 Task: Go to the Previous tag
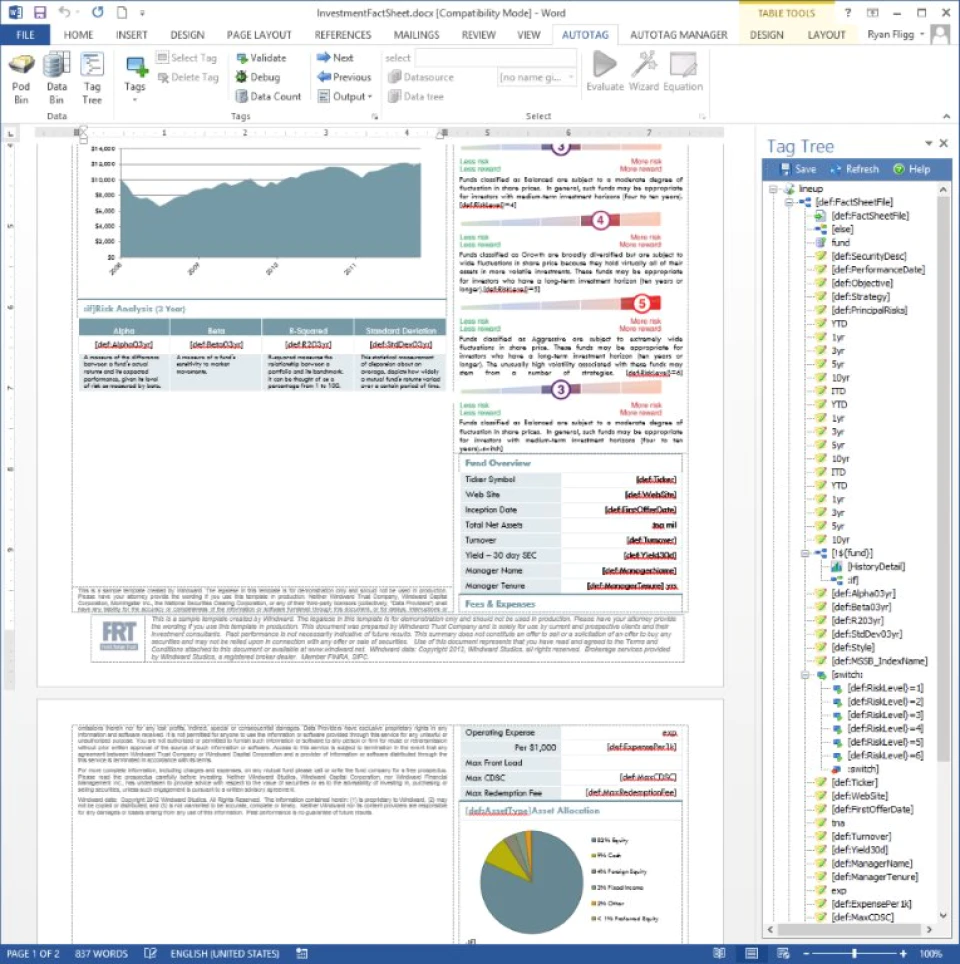[x=344, y=77]
